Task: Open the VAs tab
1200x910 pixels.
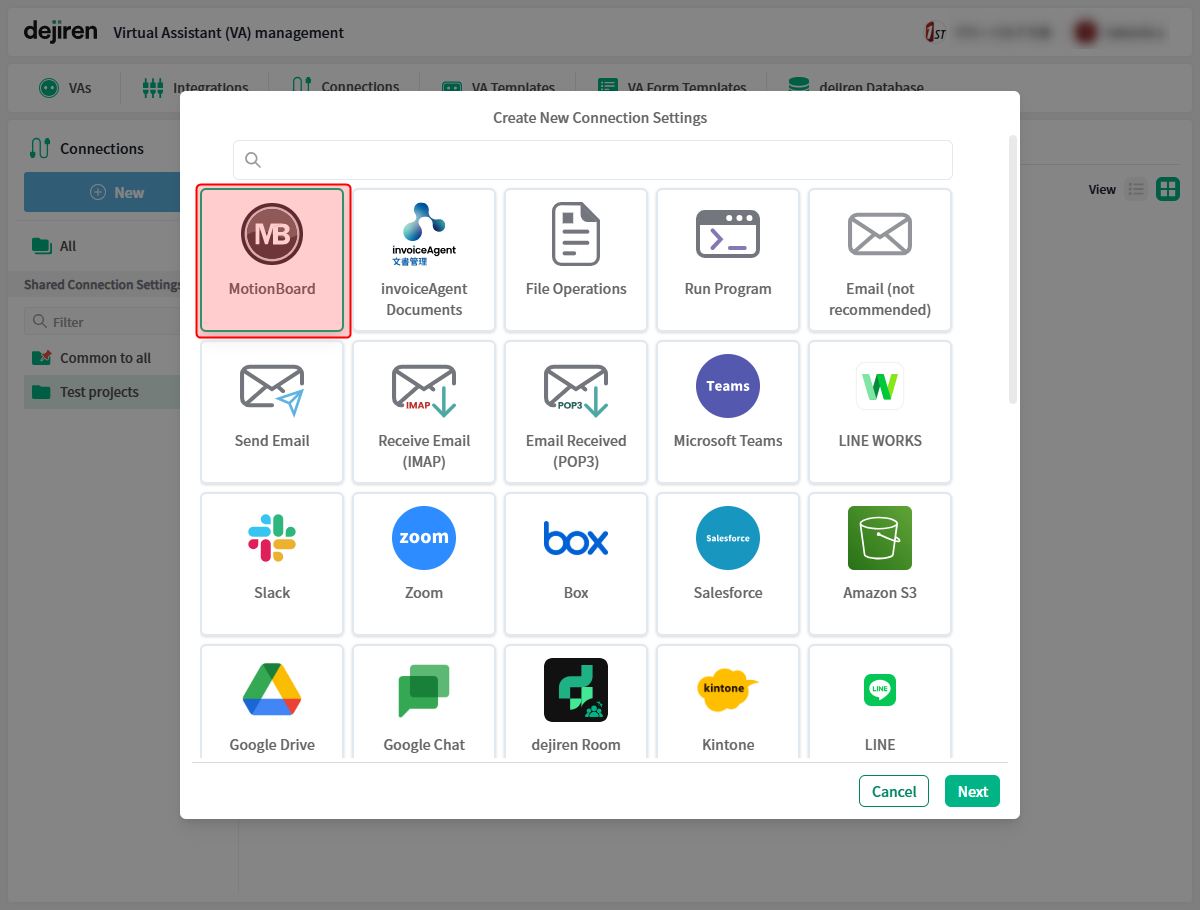Action: (x=65, y=88)
